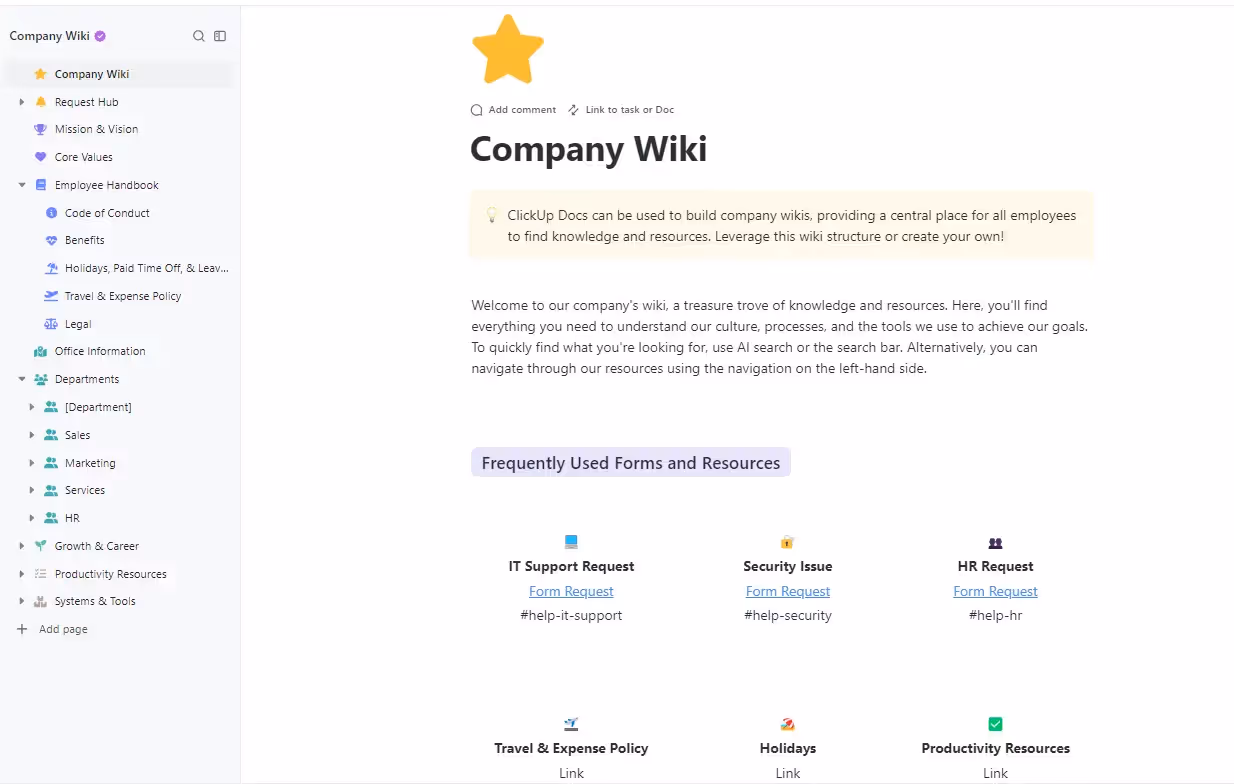Click the briefcase icon above Travel & Expense Policy
The height and width of the screenshot is (784, 1234).
click(571, 723)
